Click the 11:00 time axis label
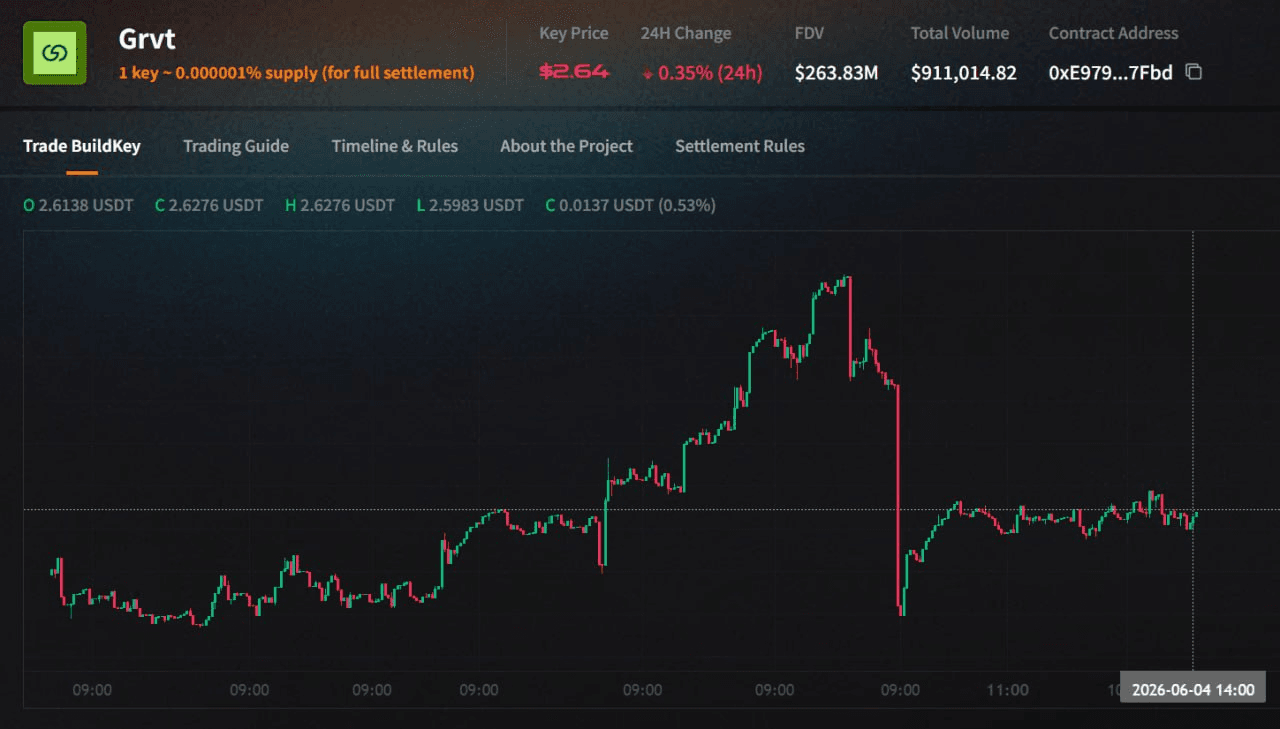1280x729 pixels. pos(1007,690)
